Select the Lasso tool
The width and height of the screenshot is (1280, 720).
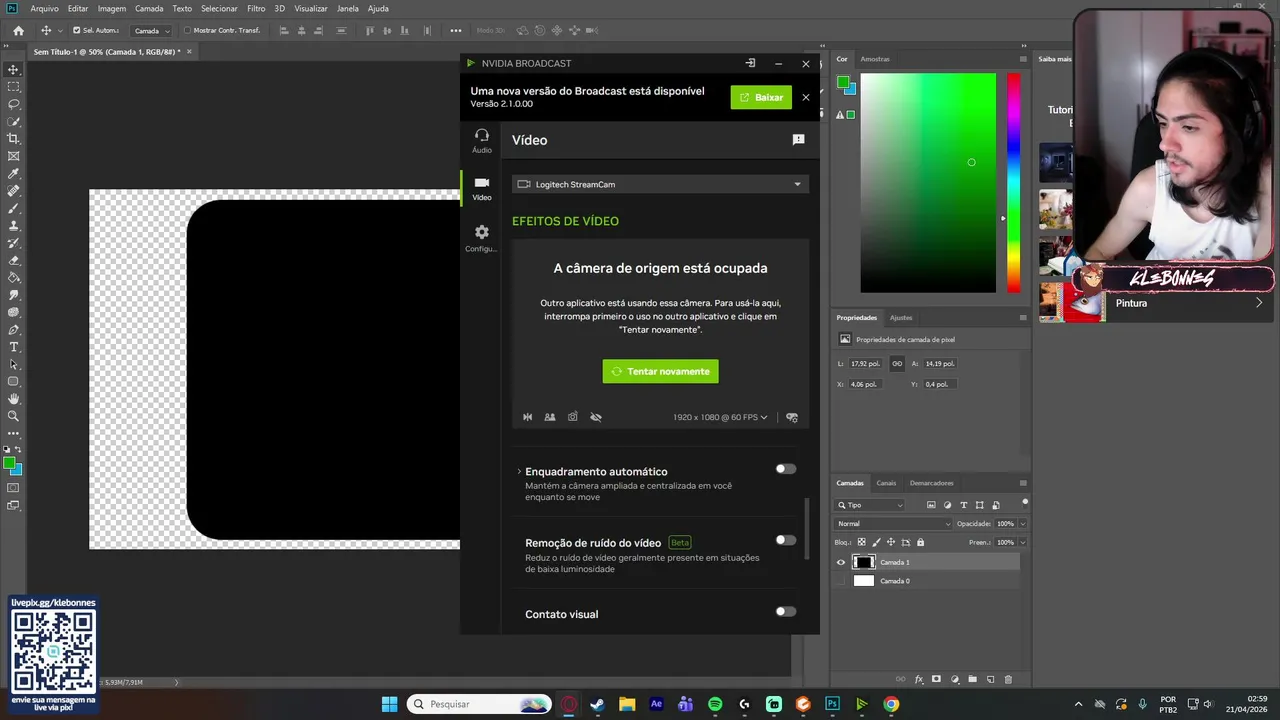(x=14, y=104)
